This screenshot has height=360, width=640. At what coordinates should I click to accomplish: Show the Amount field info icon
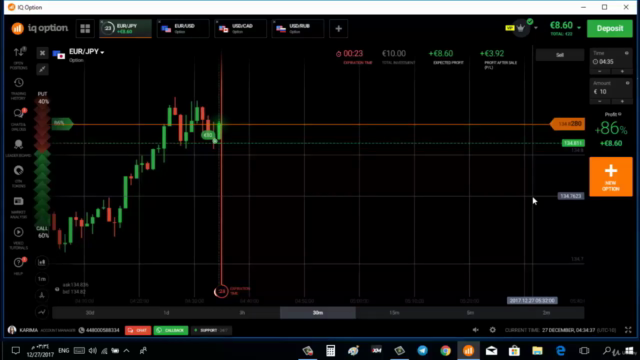(627, 83)
